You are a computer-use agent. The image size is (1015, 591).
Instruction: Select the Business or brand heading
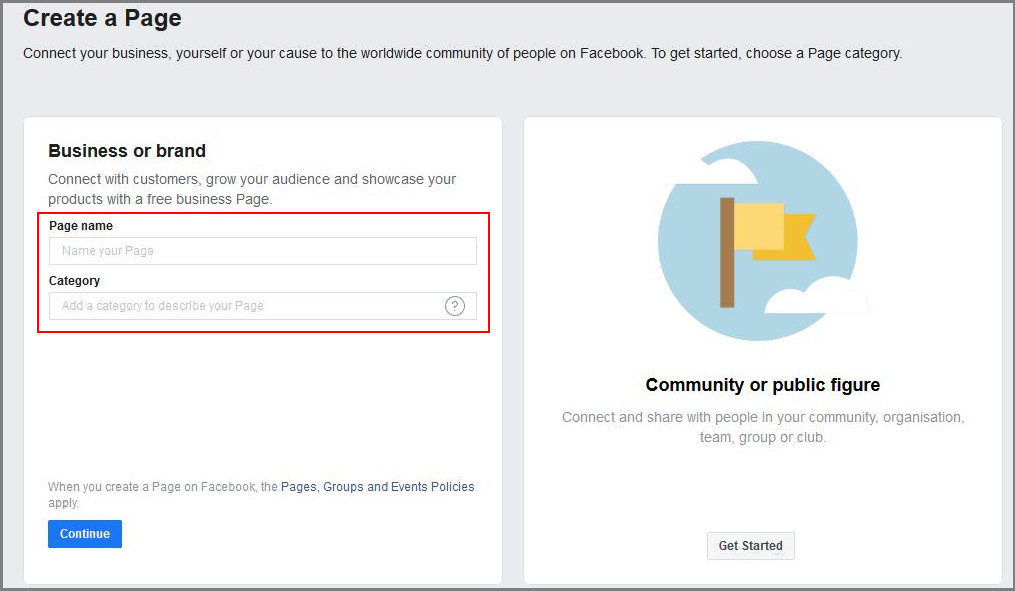[127, 151]
